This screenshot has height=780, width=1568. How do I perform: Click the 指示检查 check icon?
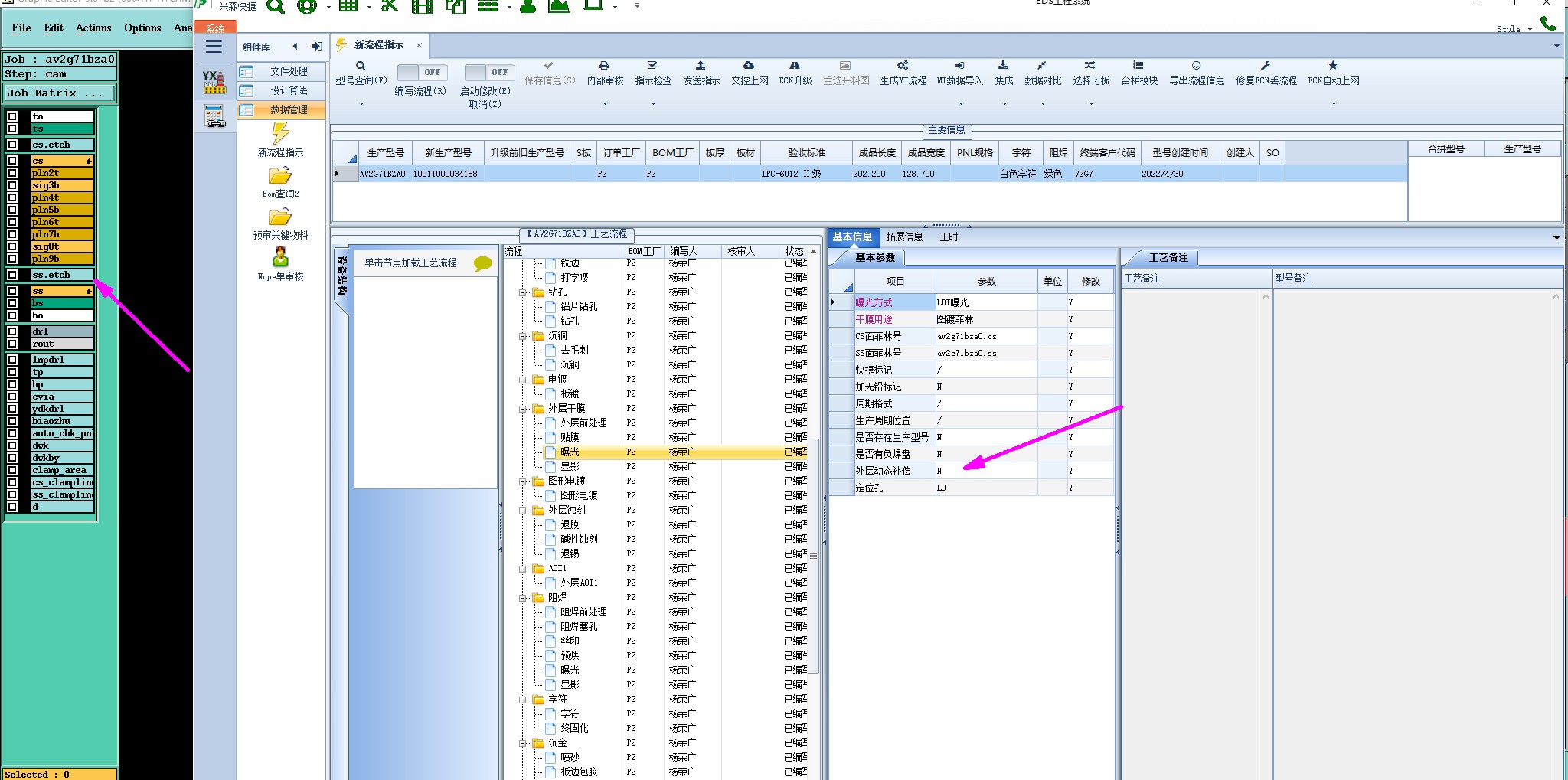(x=652, y=66)
